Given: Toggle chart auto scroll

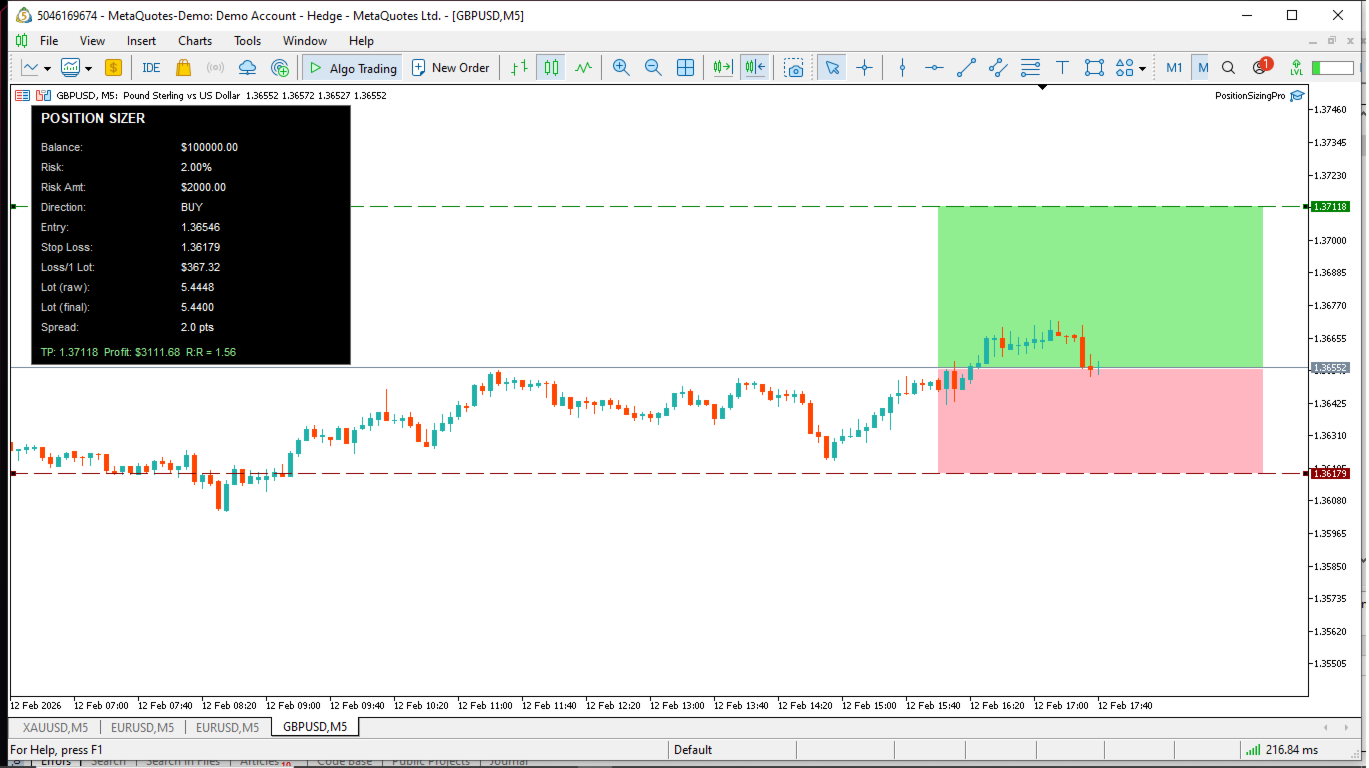Looking at the screenshot, I should [x=722, y=68].
